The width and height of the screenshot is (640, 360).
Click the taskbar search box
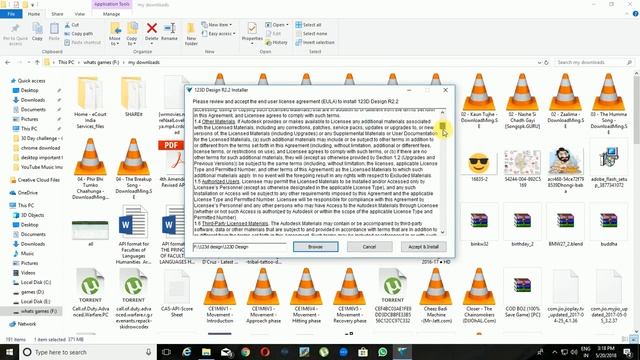pyautogui.click(x=88, y=352)
